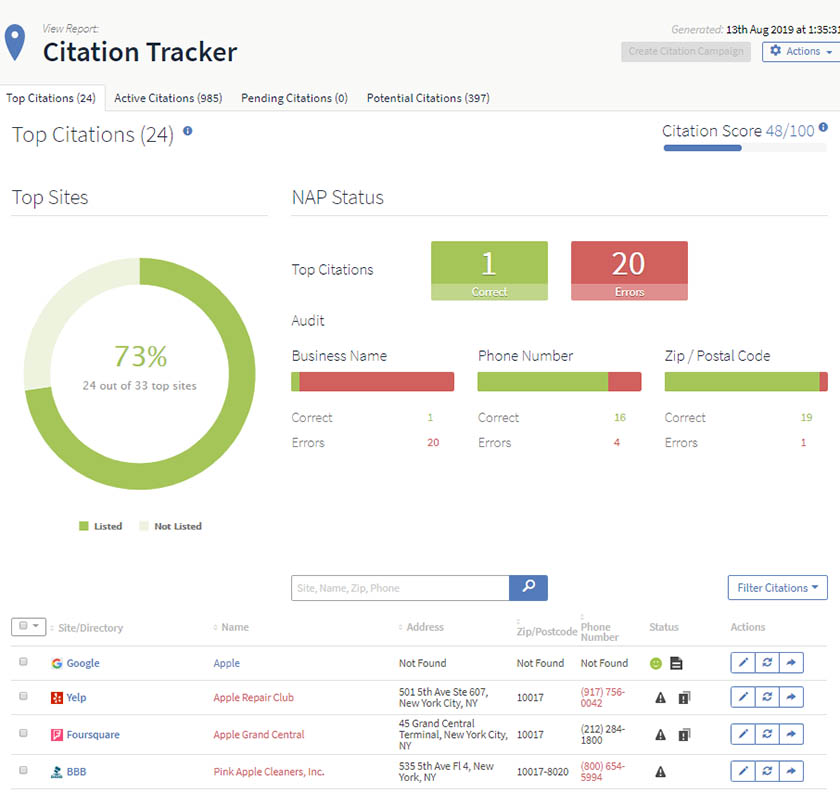The height and width of the screenshot is (793, 840).
Task: Click the Citation Score info icon
Action: tap(823, 127)
